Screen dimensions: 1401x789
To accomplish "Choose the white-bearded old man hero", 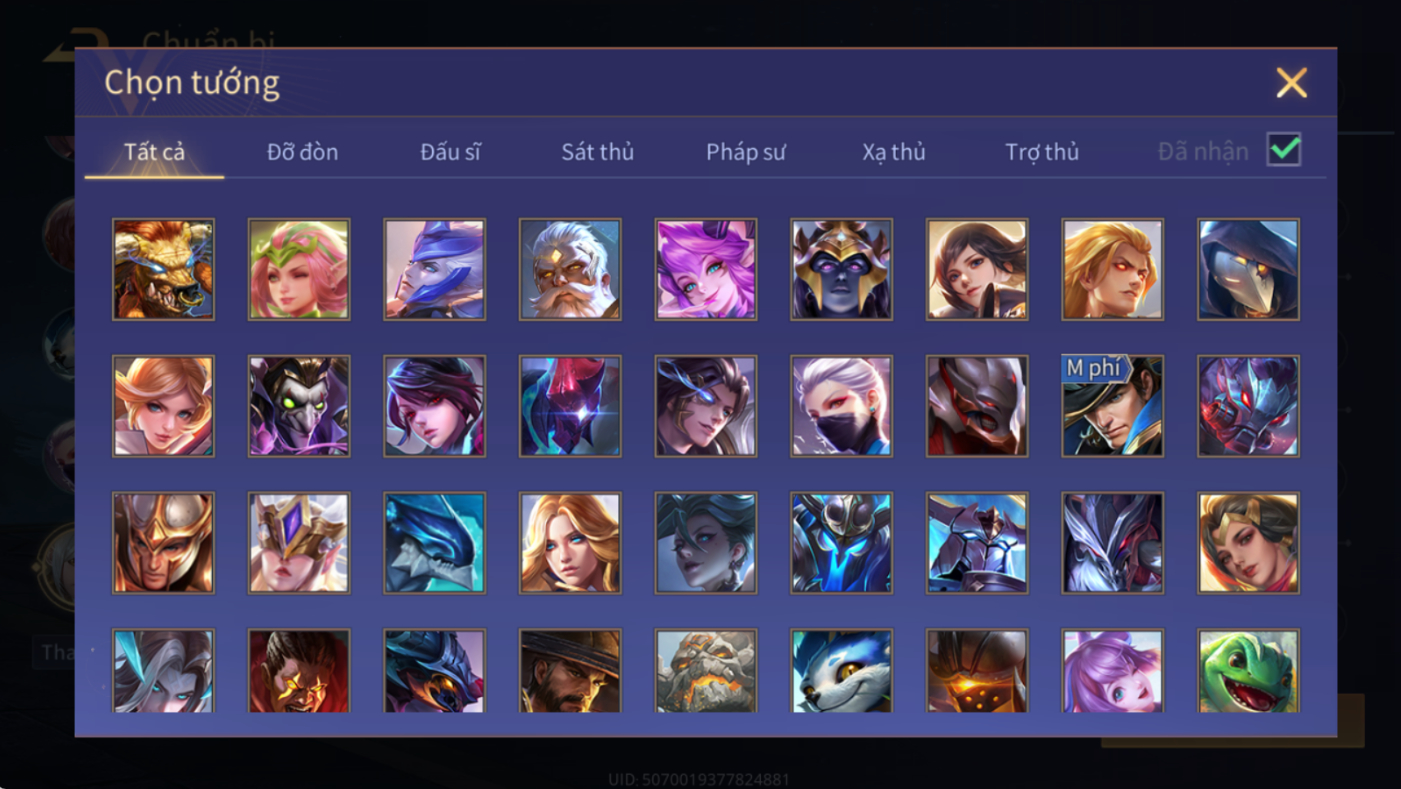I will pyautogui.click(x=570, y=270).
